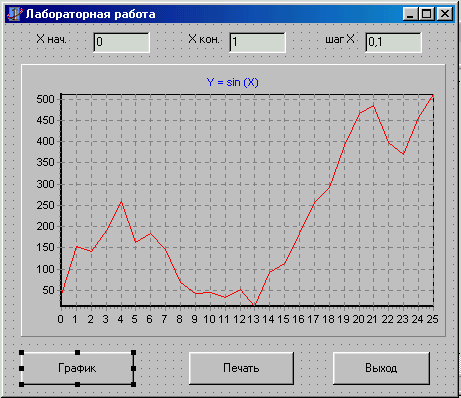The height and width of the screenshot is (398, 461).
Task: Focus the шаг X input field
Action: click(x=393, y=42)
